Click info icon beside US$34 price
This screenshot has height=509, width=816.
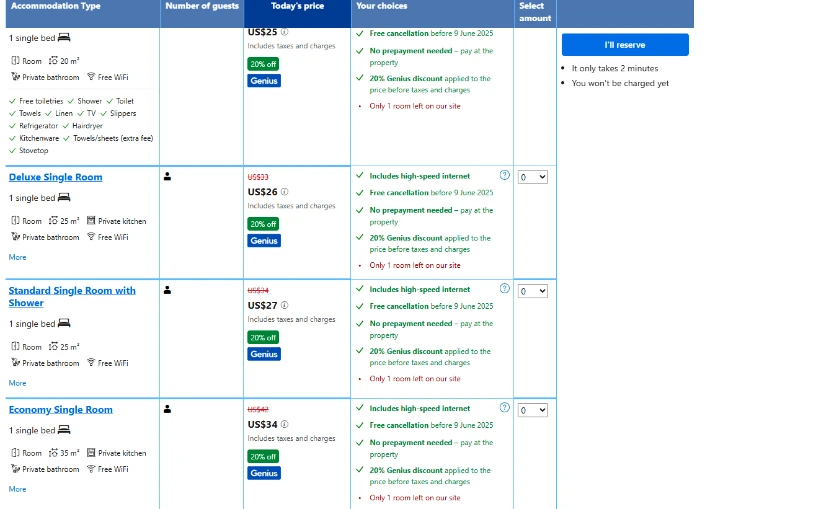click(284, 424)
